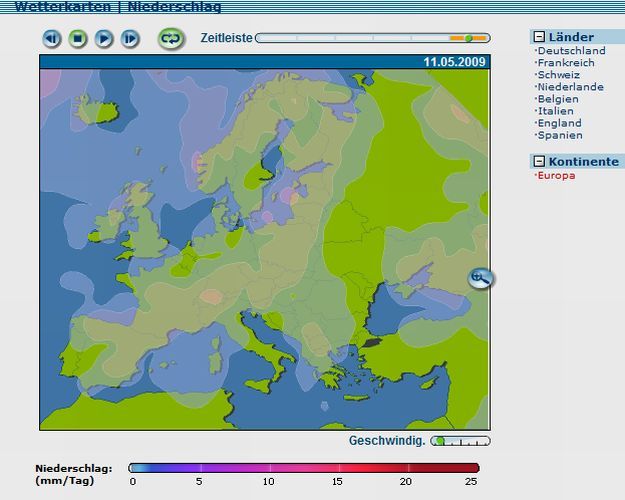Screen dimensions: 625x500
Task: Click the magnifier zoom icon on map
Action: click(481, 278)
